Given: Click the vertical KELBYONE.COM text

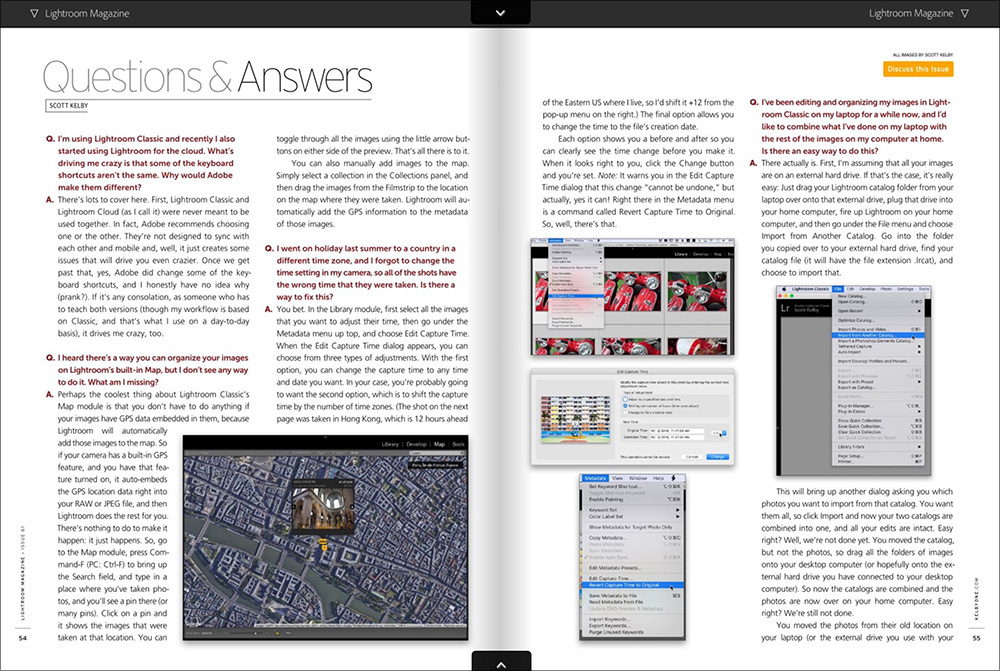Looking at the screenshot, I should (976, 599).
